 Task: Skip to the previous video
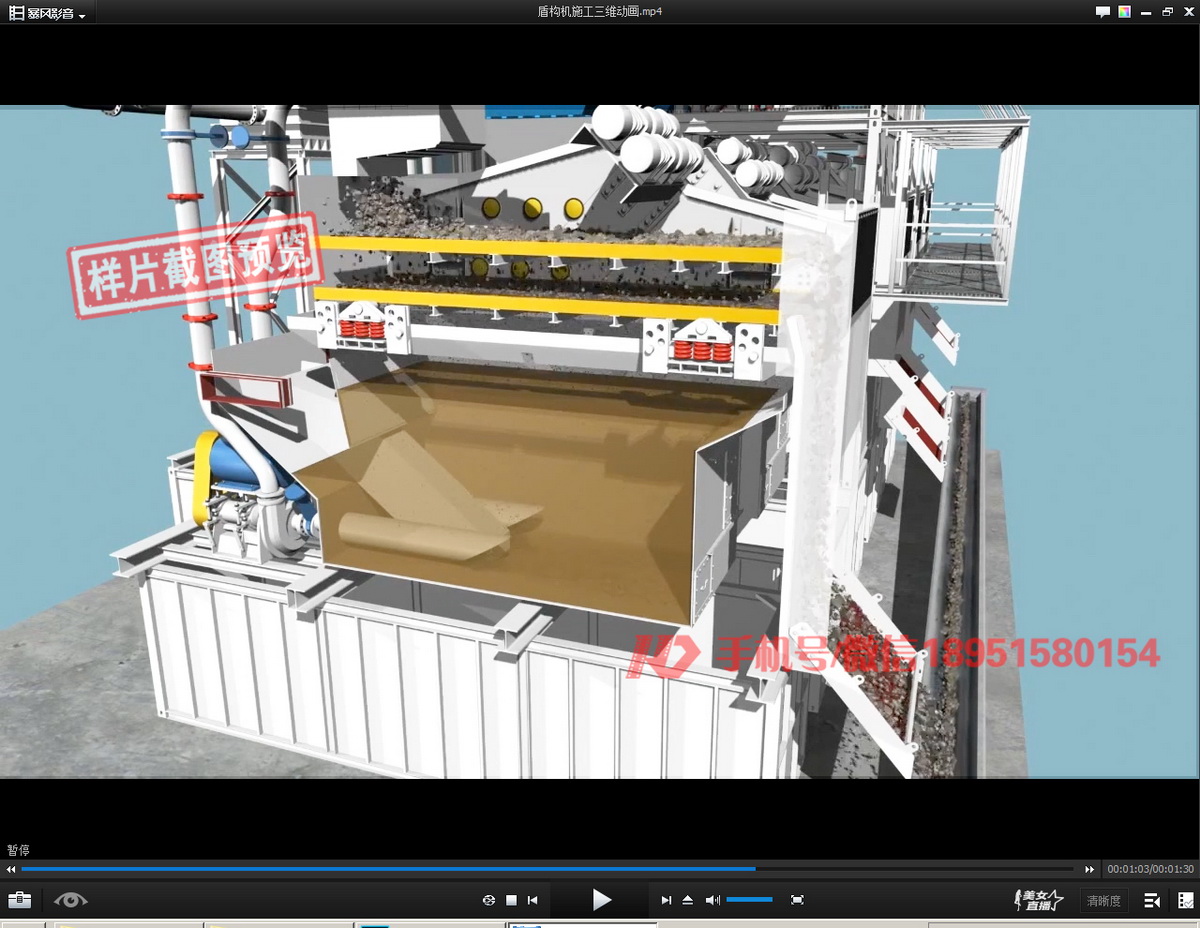pyautogui.click(x=533, y=900)
